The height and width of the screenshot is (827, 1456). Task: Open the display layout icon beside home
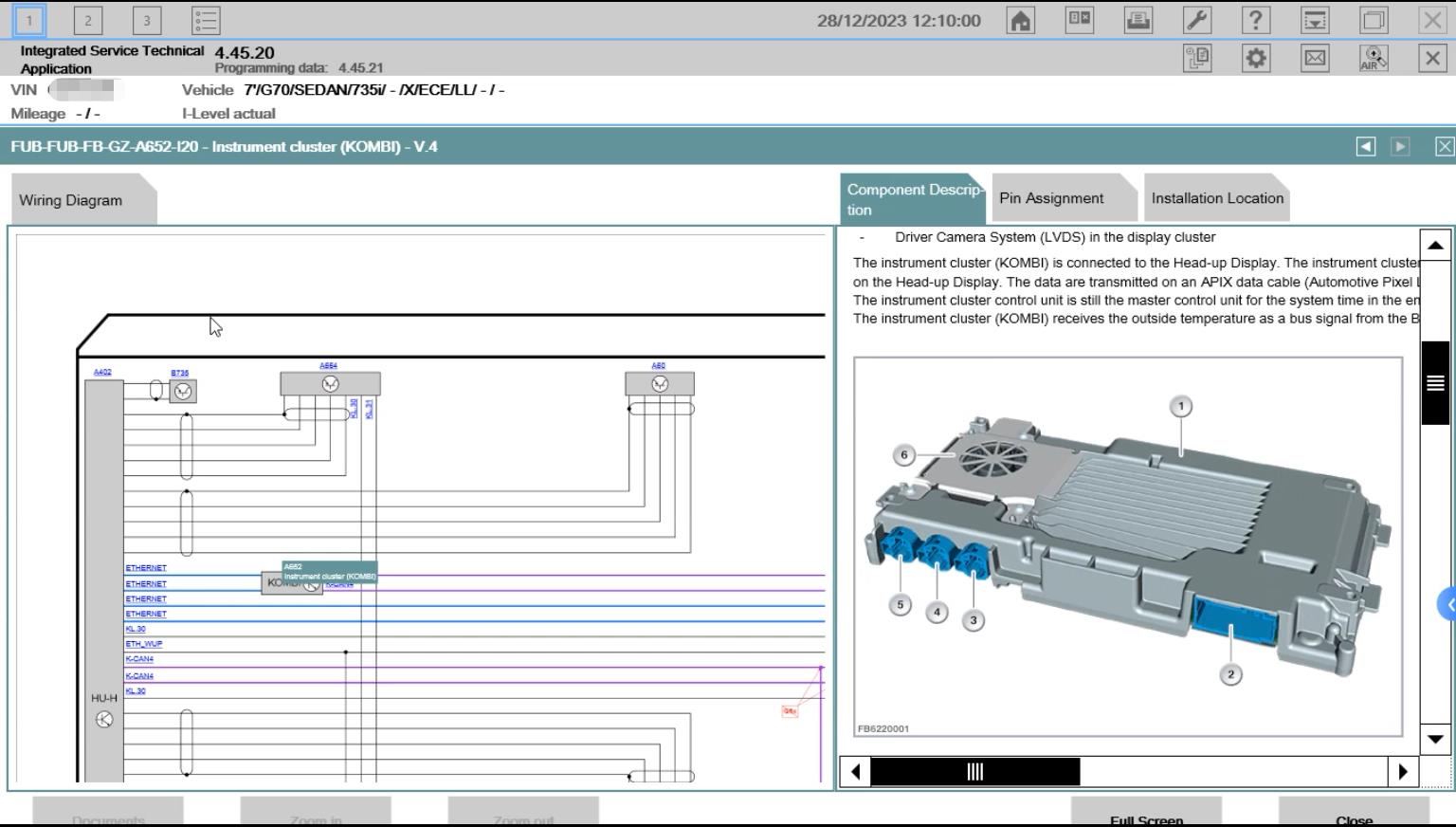1080,20
